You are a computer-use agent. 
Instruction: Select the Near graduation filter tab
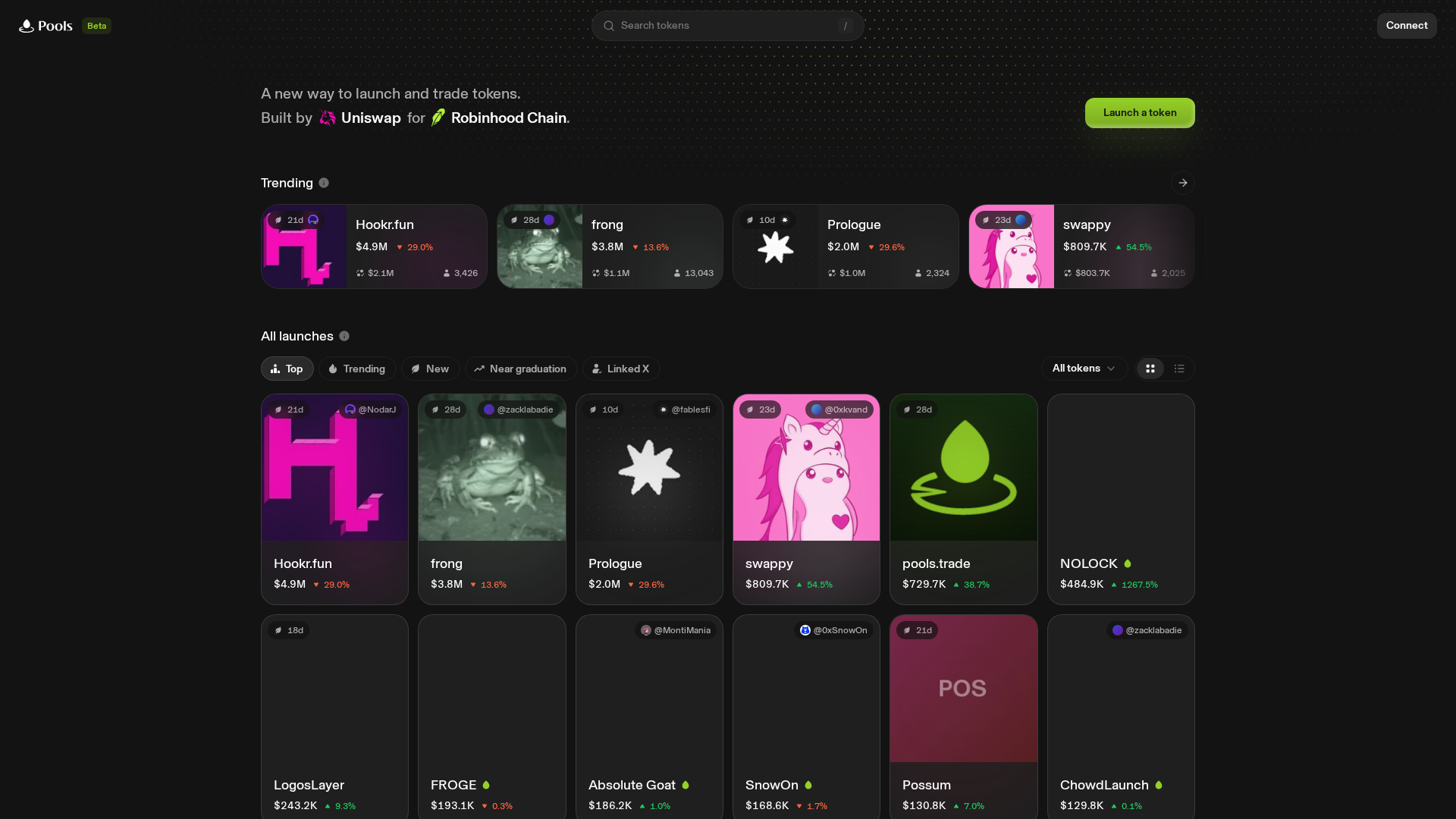pyautogui.click(x=521, y=369)
